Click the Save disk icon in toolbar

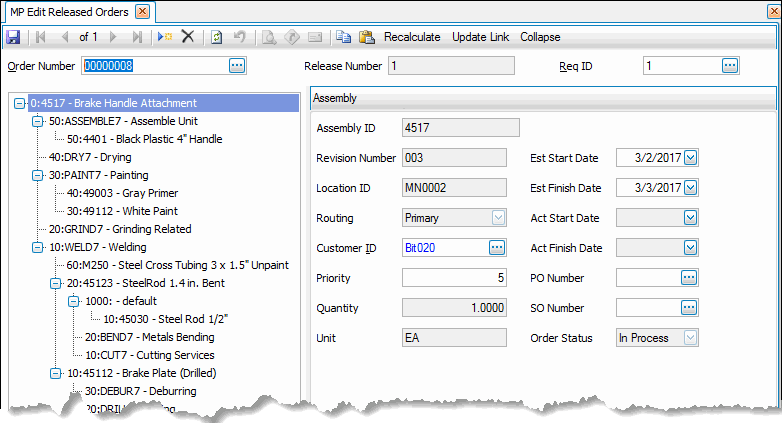coord(13,37)
